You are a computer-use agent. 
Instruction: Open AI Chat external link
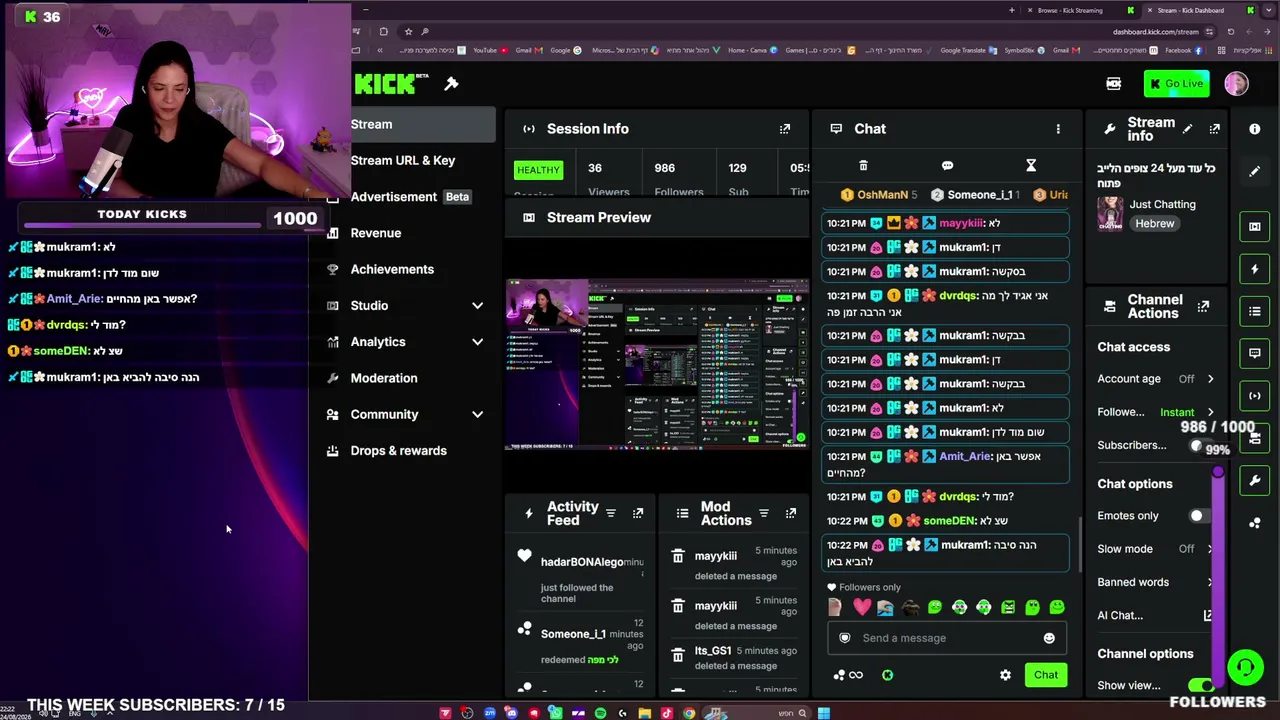pos(1207,616)
